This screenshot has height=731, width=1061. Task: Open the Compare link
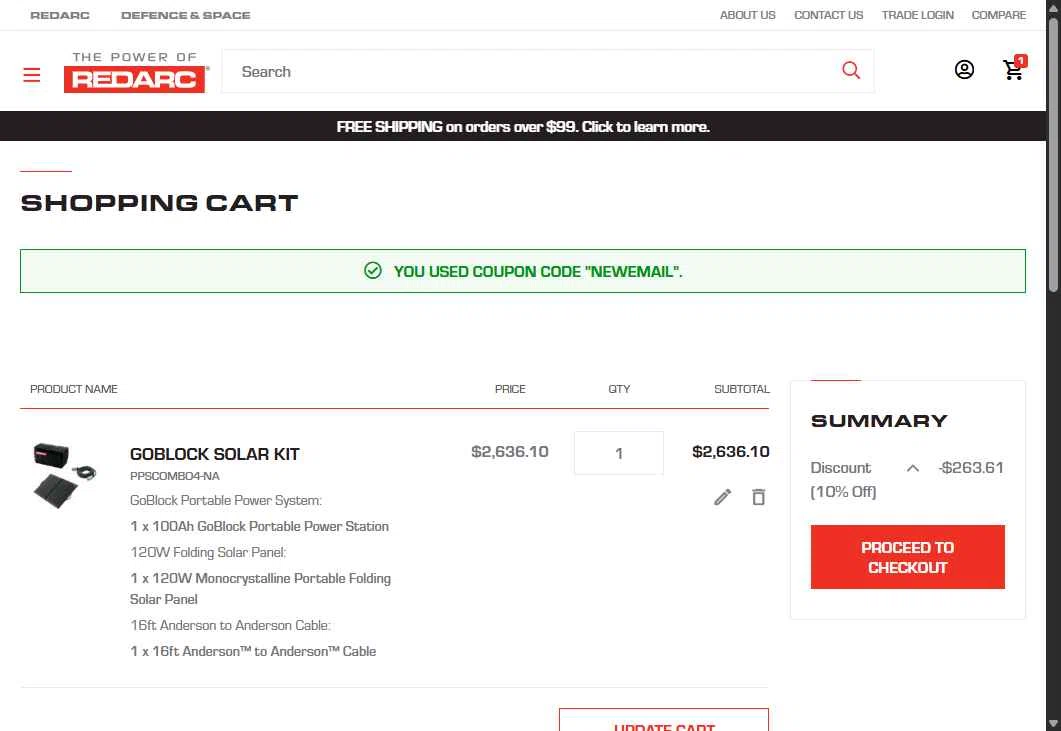[x=999, y=15]
